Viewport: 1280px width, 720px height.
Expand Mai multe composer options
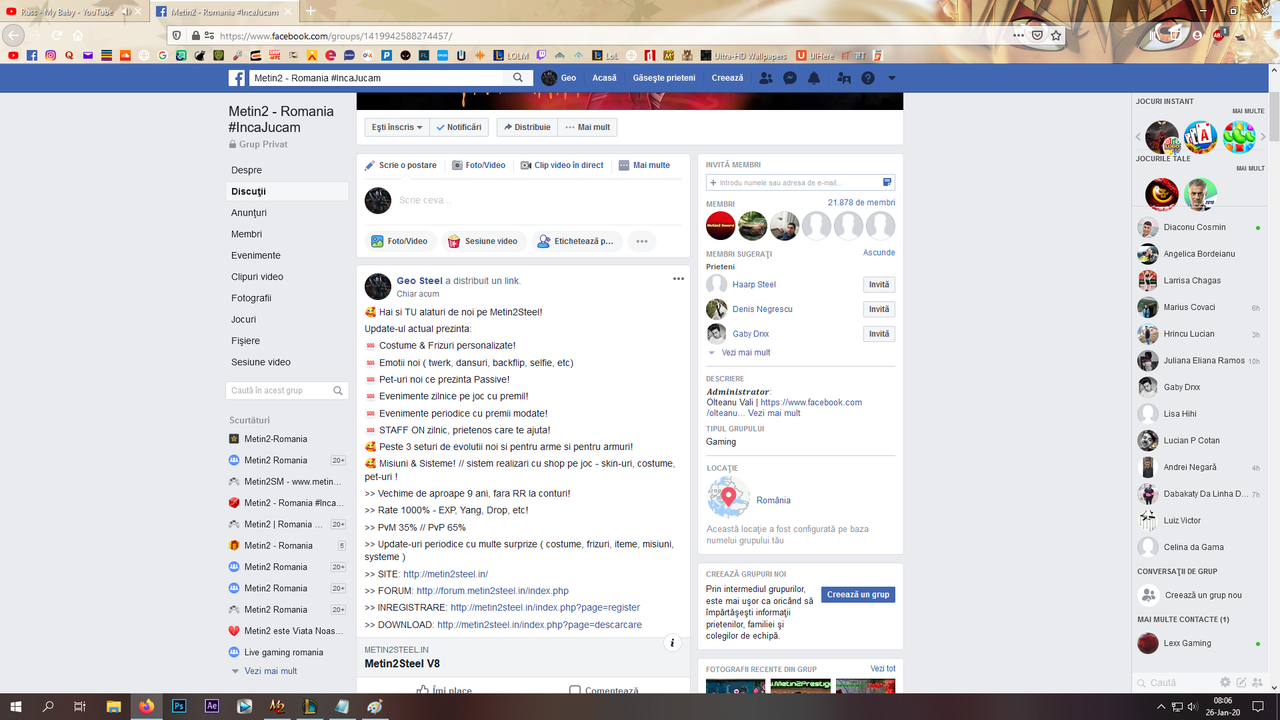point(644,165)
